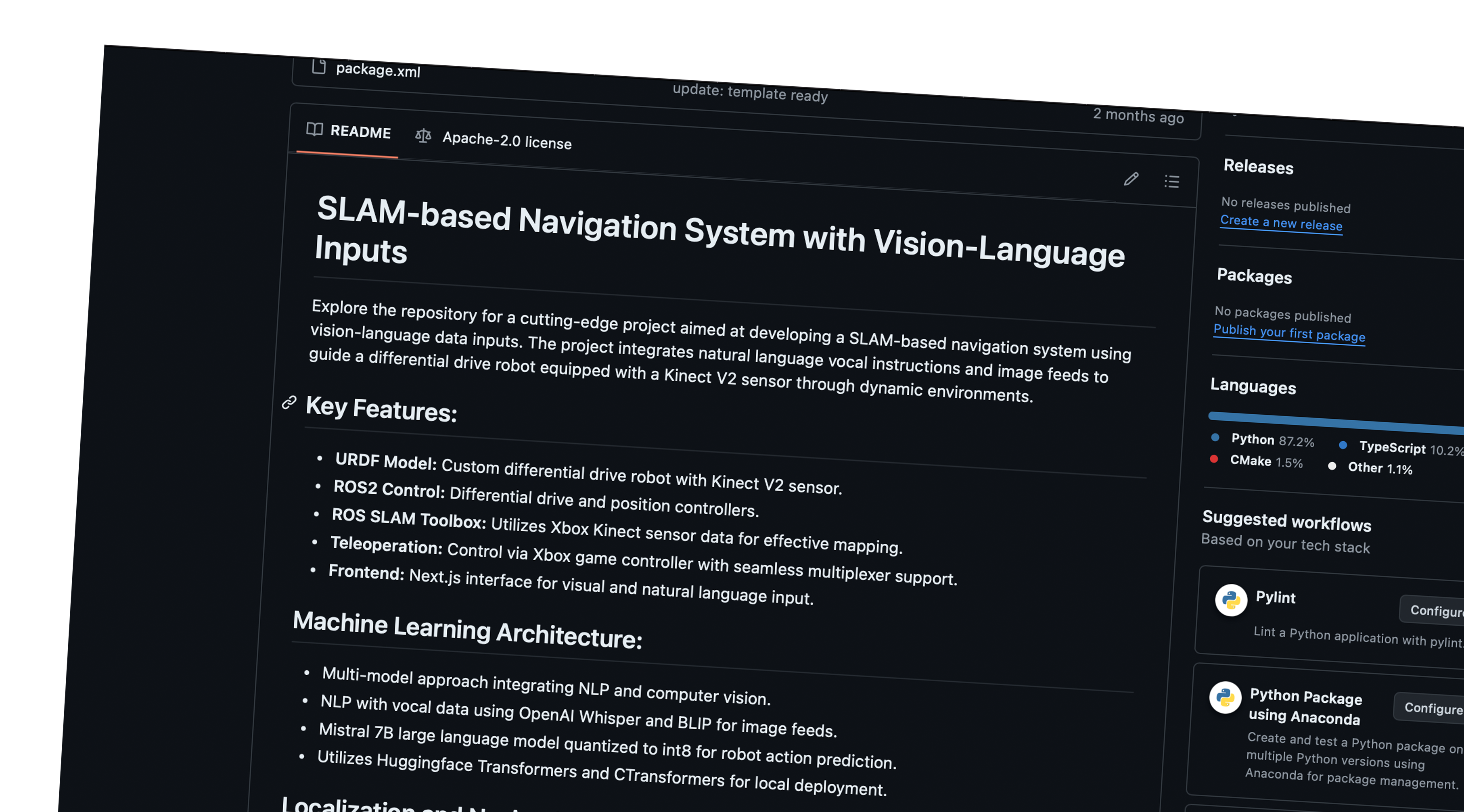Click the SLAM-based Navigation System title heading
1464x812 pixels.
[719, 232]
